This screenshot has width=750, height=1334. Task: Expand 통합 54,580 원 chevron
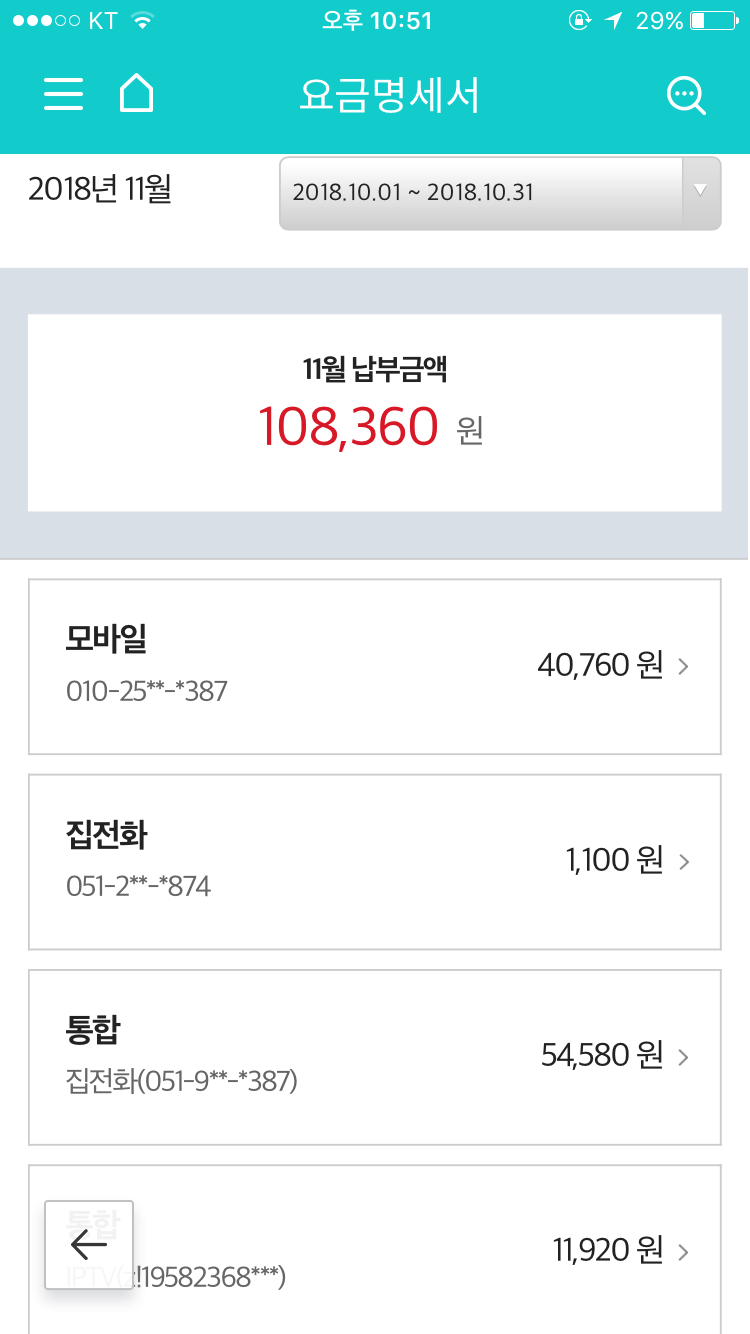point(684,1056)
